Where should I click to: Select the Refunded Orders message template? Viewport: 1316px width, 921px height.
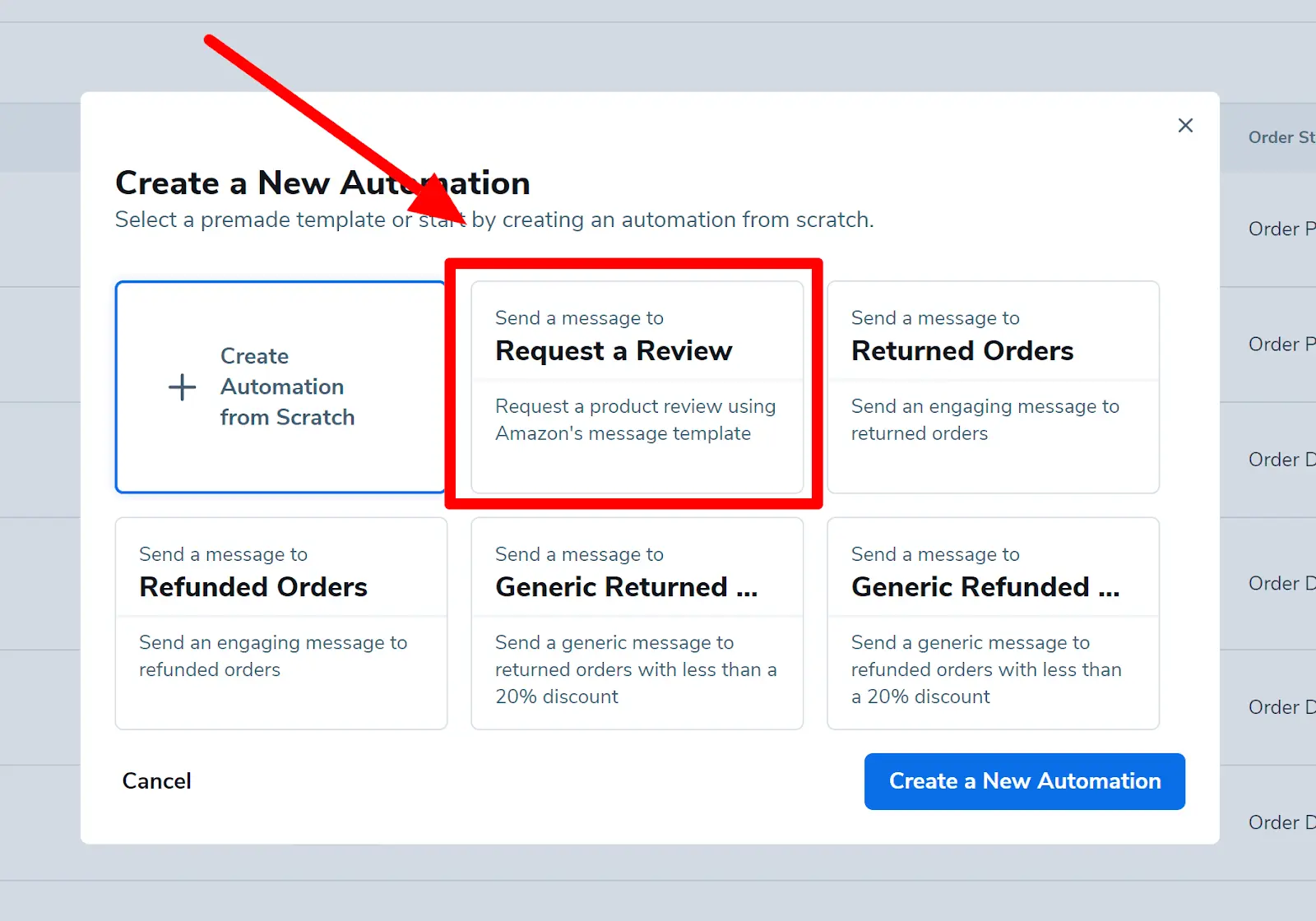280,622
